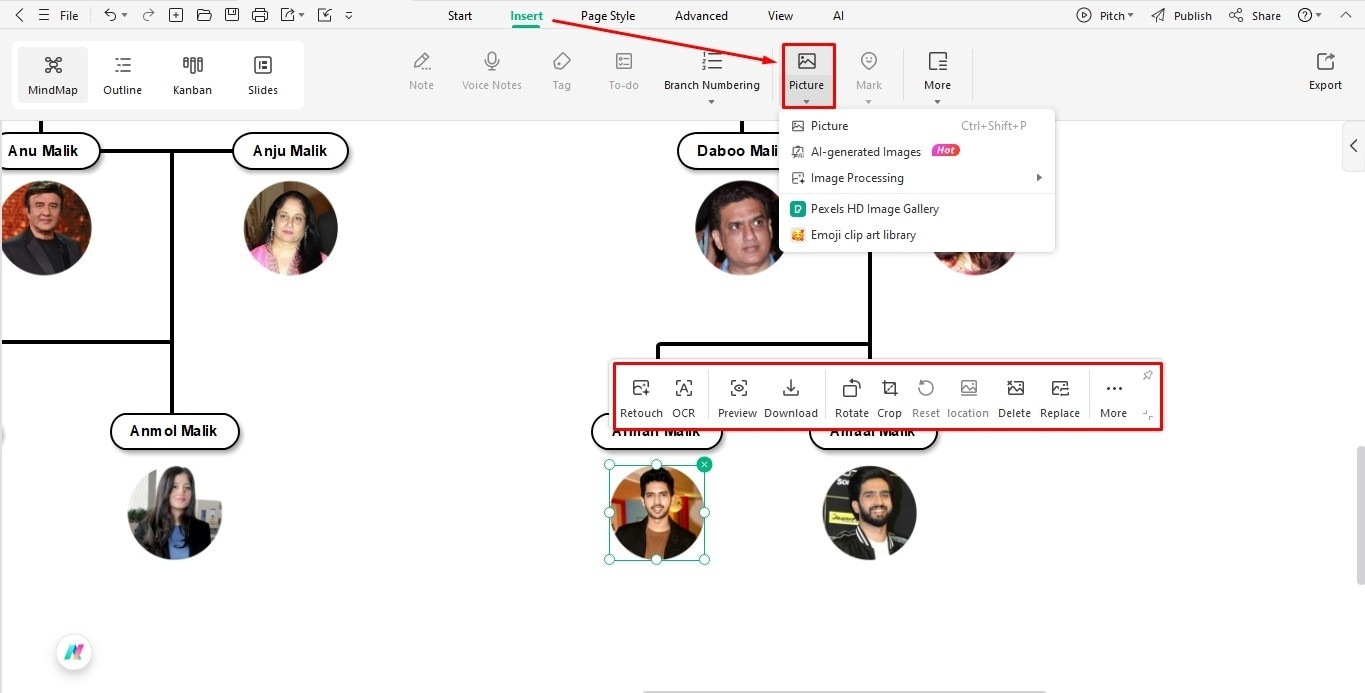Viewport: 1365px width, 693px height.
Task: Retouch the selected image
Action: coord(641,395)
